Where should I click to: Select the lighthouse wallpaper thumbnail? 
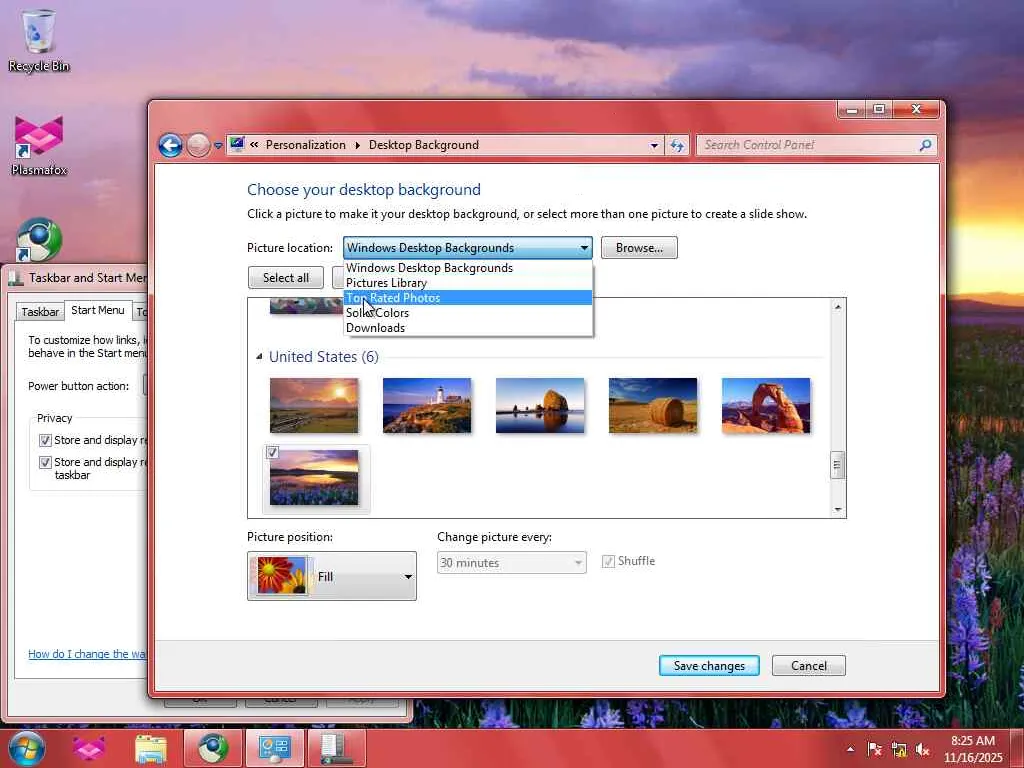coord(427,405)
